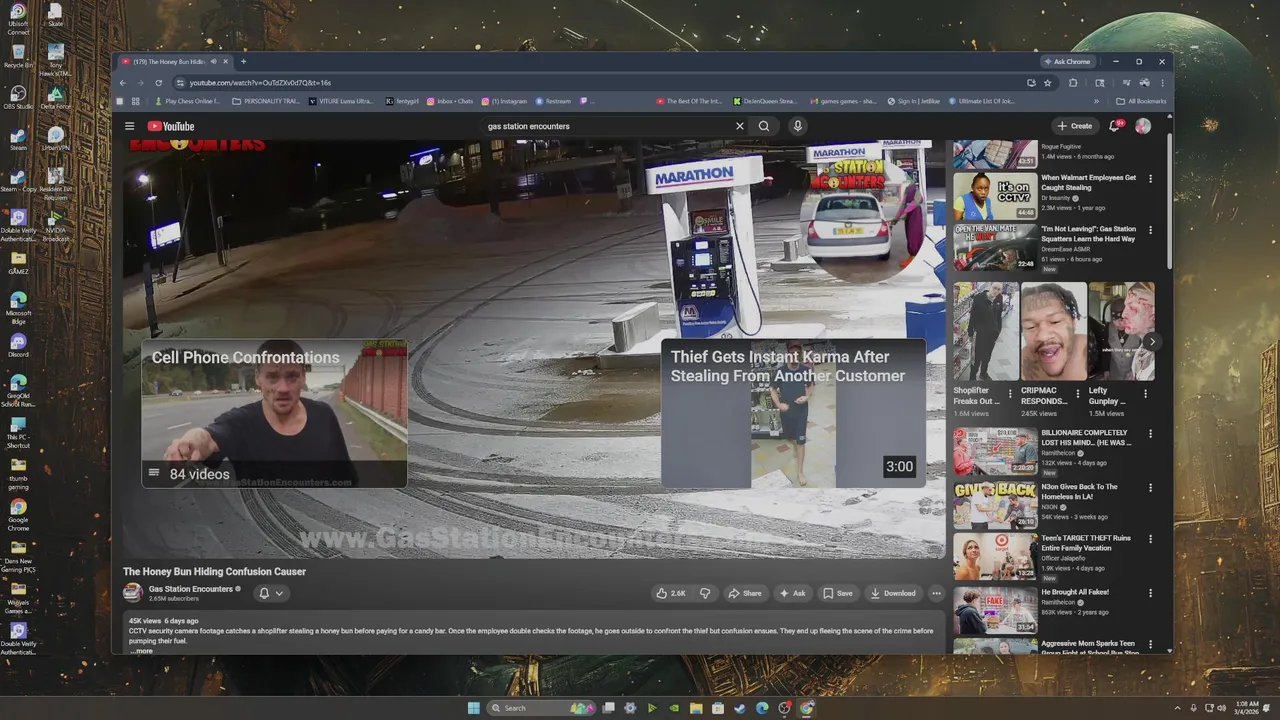Open the taskbar clock and date
This screenshot has width=1280, height=720.
1247,708
